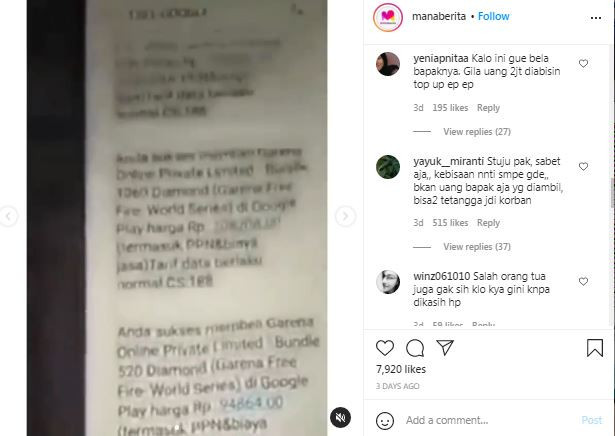Open the comment bubble icon
Viewport: 615px width, 436px height.
click(x=415, y=348)
